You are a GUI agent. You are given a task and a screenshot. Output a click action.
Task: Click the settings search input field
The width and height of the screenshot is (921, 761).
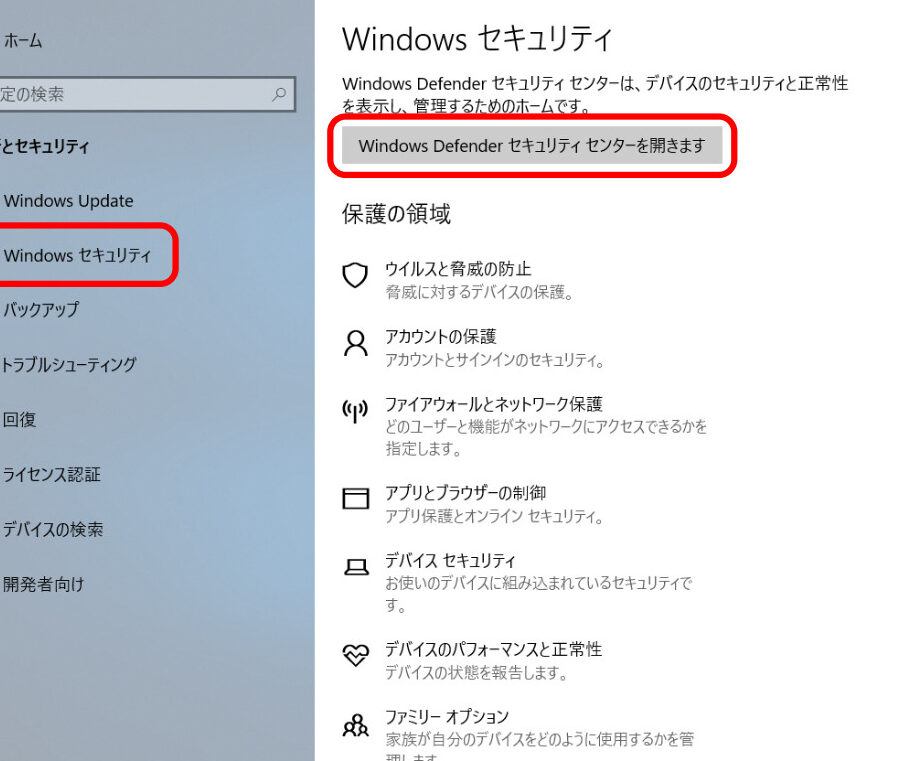click(x=130, y=95)
